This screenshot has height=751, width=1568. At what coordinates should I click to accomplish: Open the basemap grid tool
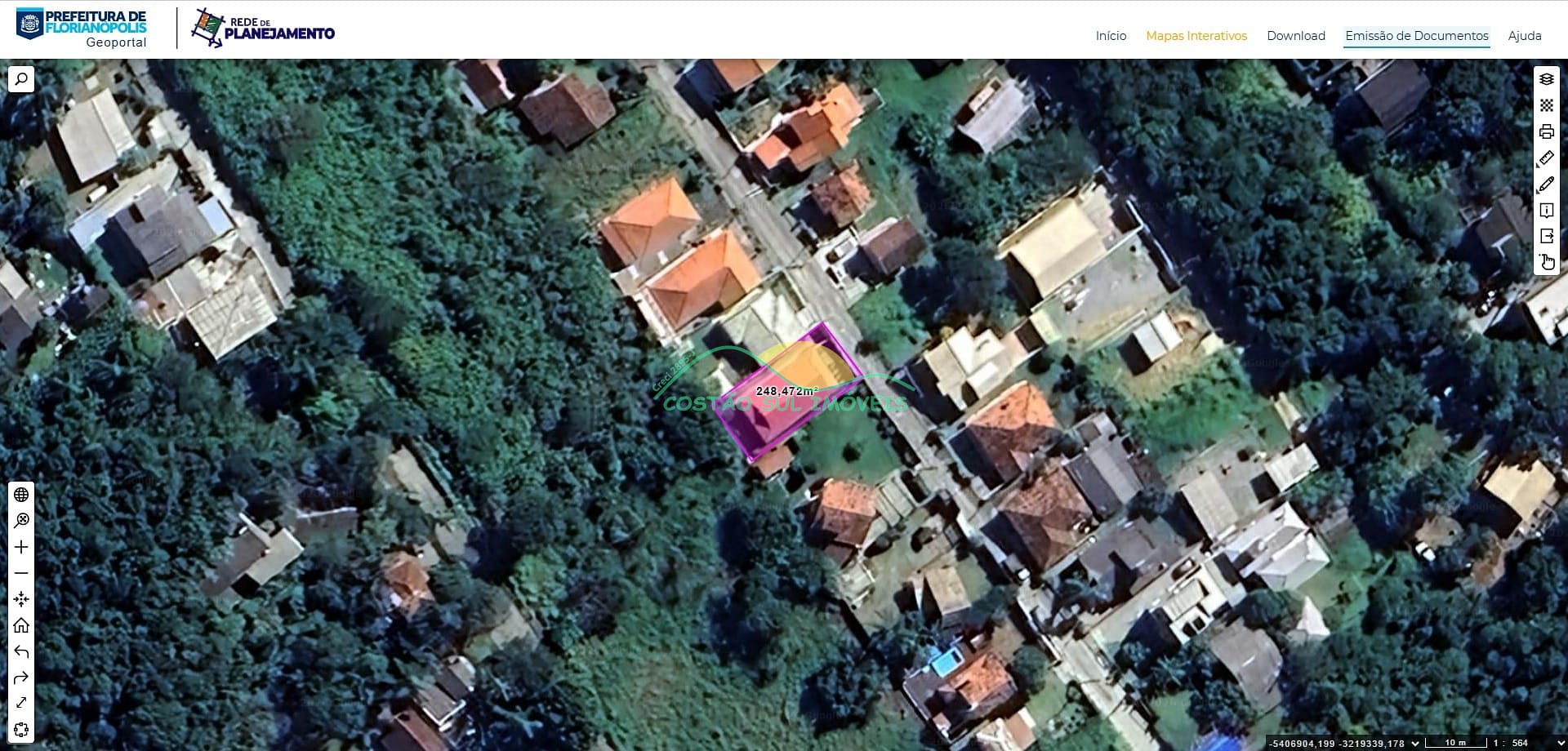tap(1546, 105)
